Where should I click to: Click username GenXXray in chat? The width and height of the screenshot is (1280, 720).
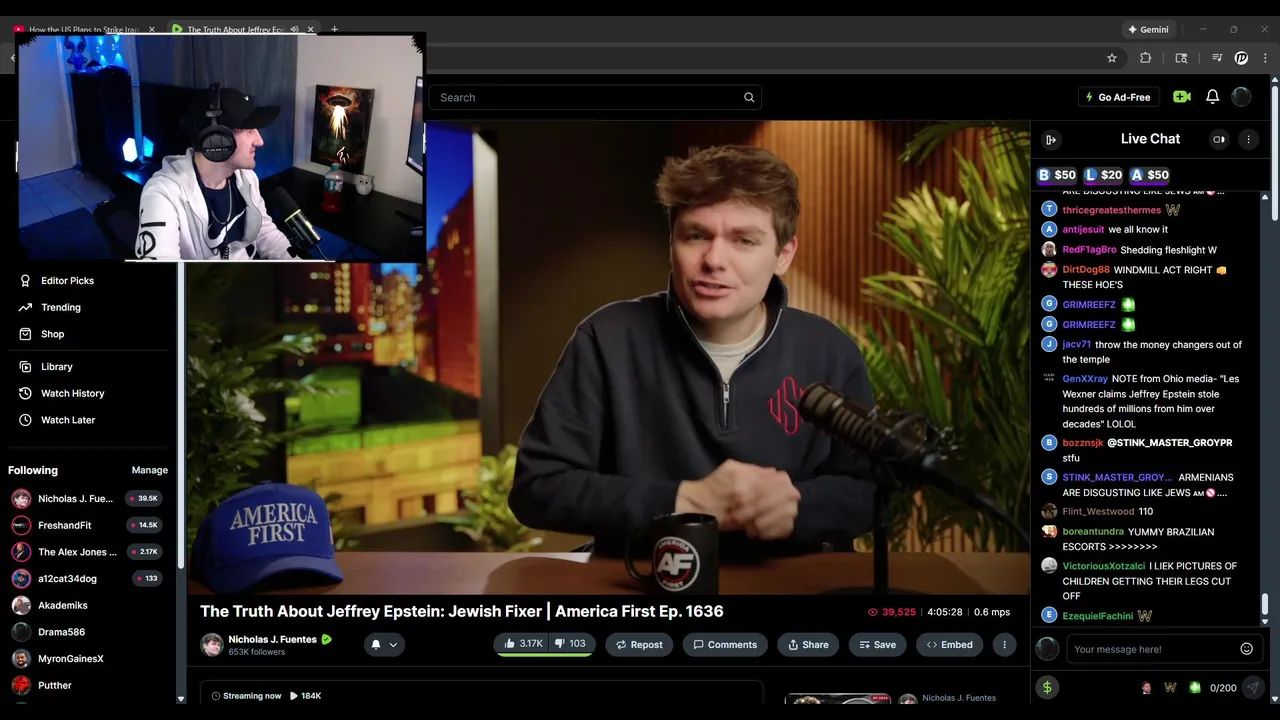1085,379
